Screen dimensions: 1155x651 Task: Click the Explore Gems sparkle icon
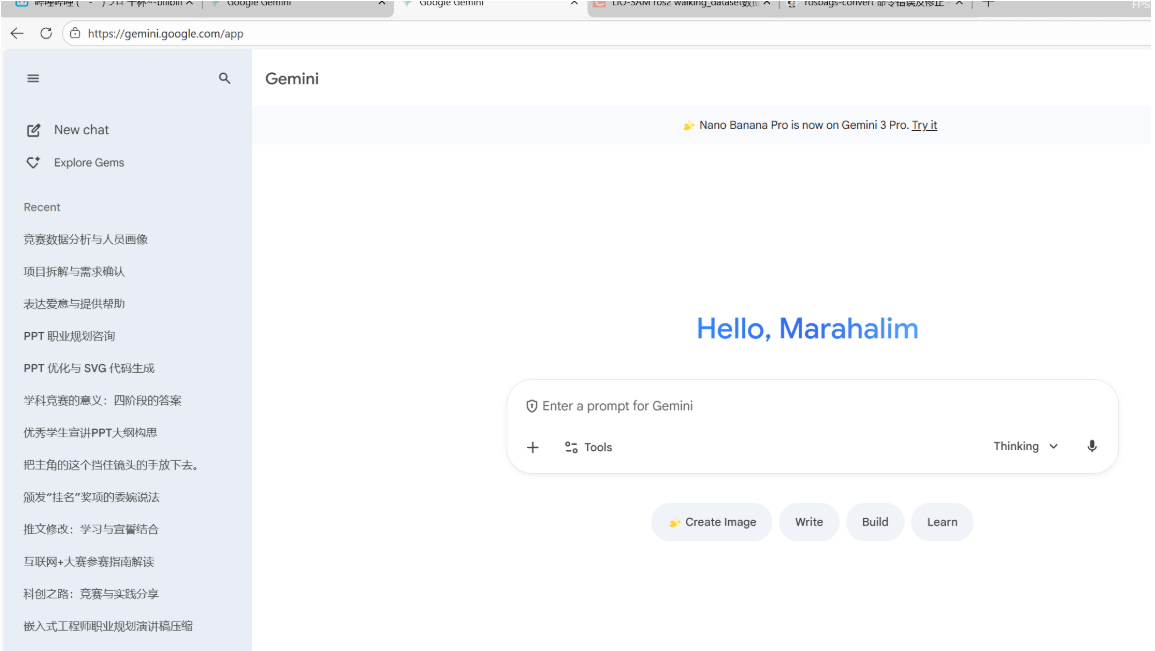coord(34,163)
